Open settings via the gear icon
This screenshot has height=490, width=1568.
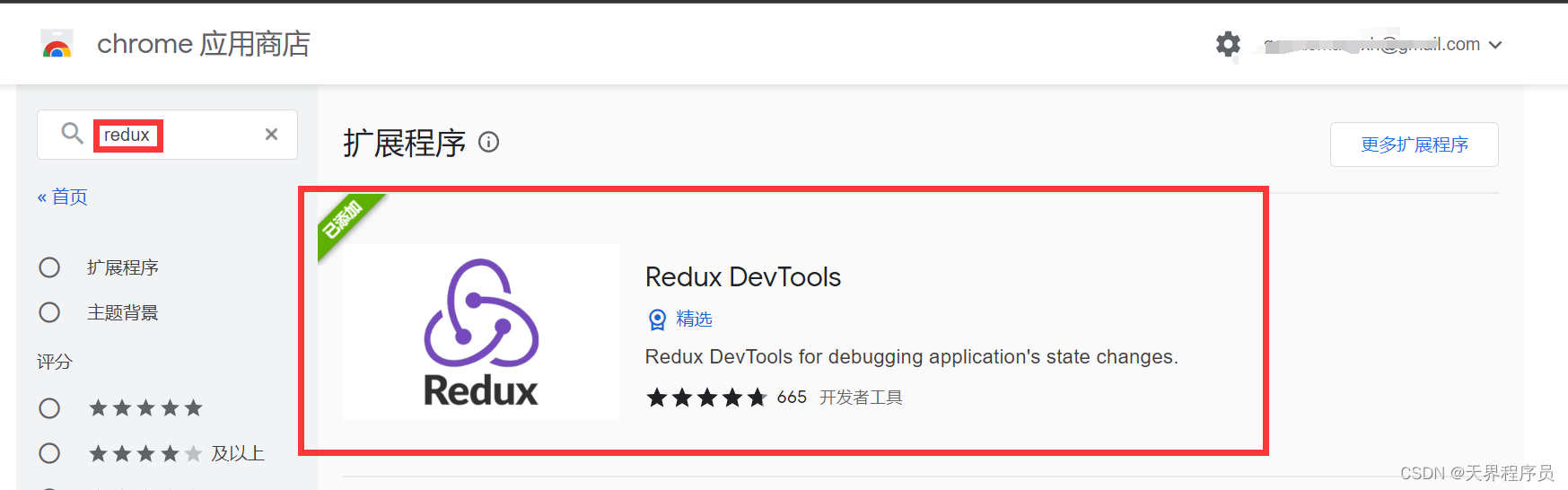[1228, 44]
